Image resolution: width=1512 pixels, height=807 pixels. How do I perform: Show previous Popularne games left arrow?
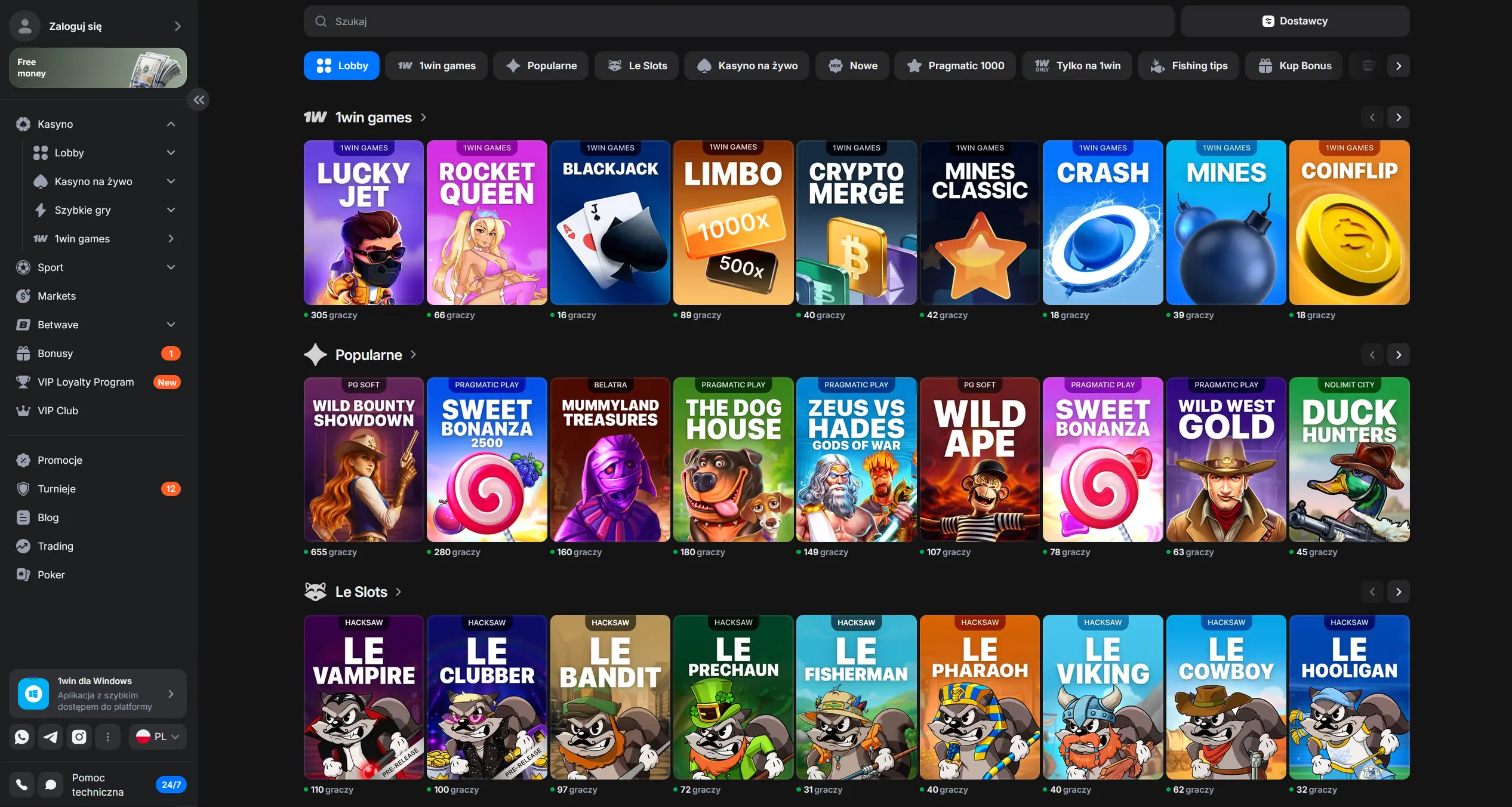coord(1372,355)
